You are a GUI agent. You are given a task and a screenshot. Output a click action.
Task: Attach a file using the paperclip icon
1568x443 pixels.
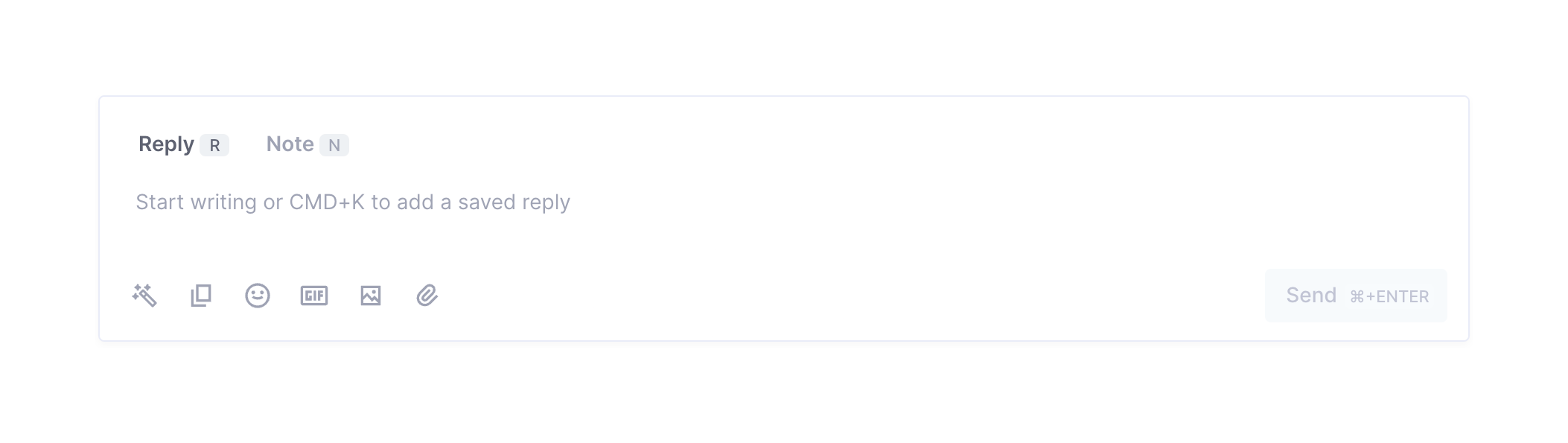point(427,296)
